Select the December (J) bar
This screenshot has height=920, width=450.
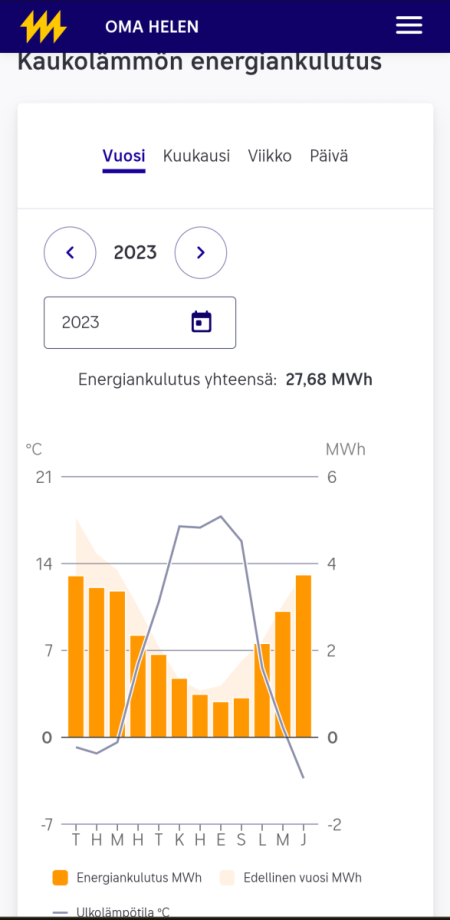pos(303,656)
